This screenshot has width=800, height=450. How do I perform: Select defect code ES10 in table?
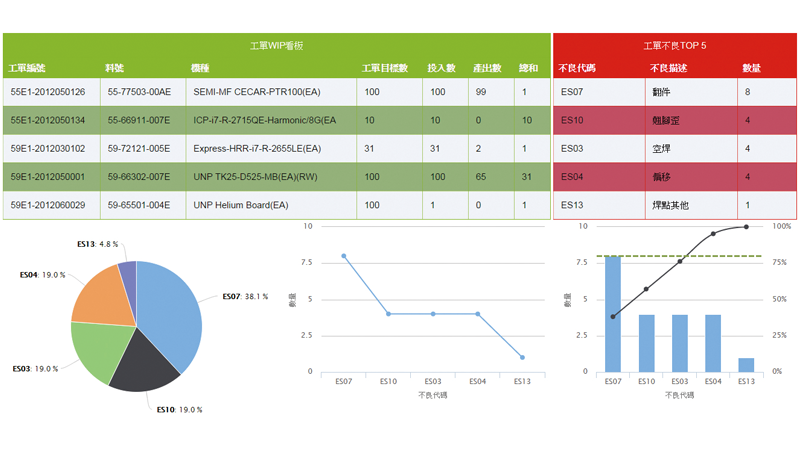(x=599, y=120)
